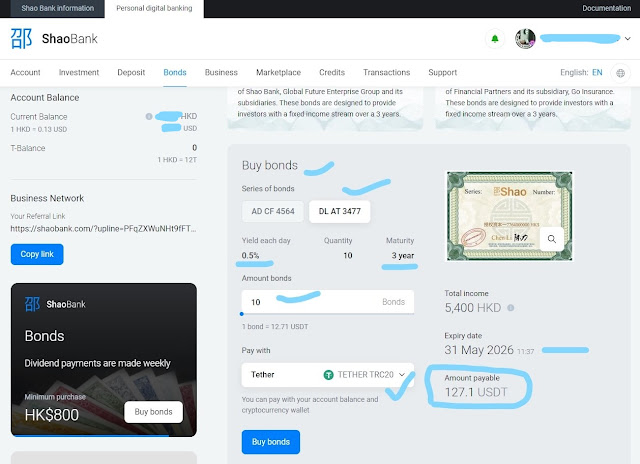Click the Amount bonds input field
Screen dimensions: 640x464
[x=327, y=302]
